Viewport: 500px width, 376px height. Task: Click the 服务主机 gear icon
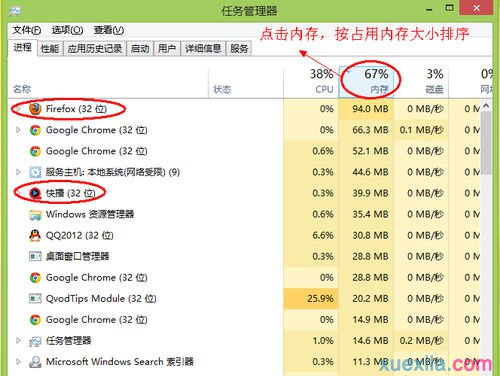coord(35,172)
